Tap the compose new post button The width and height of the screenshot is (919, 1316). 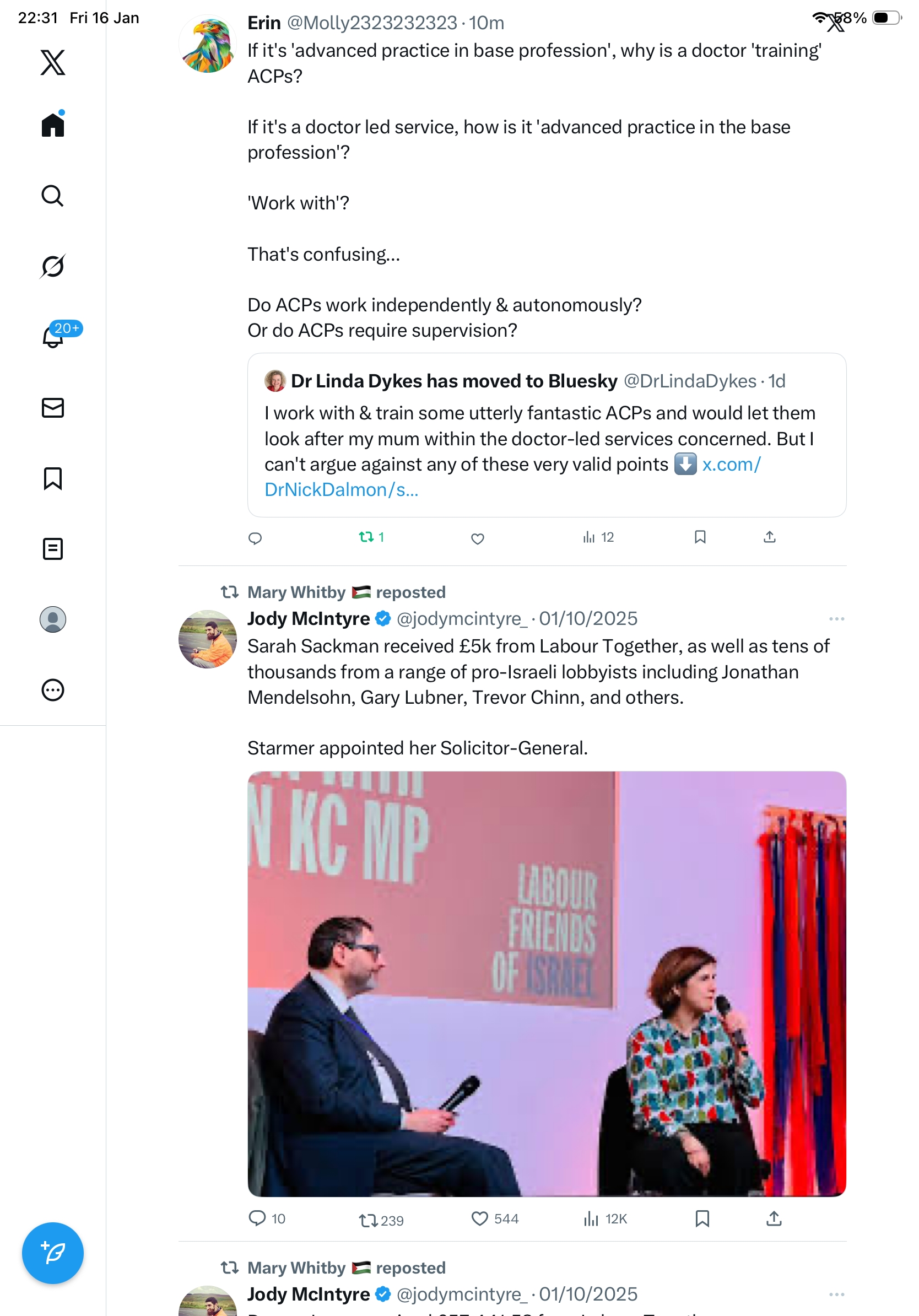click(x=53, y=1253)
